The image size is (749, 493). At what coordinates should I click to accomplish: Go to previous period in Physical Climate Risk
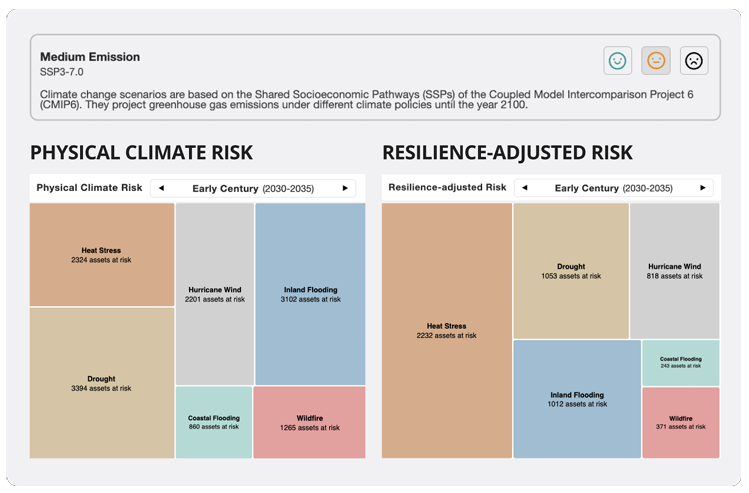(162, 188)
